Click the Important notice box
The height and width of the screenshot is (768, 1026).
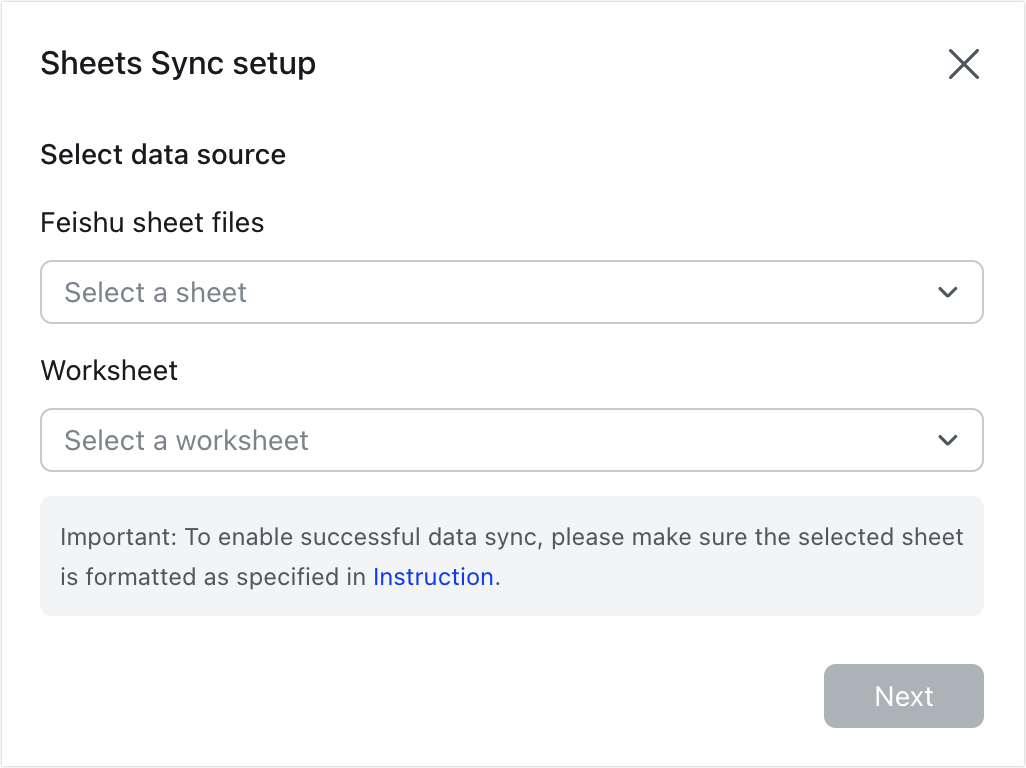[512, 556]
